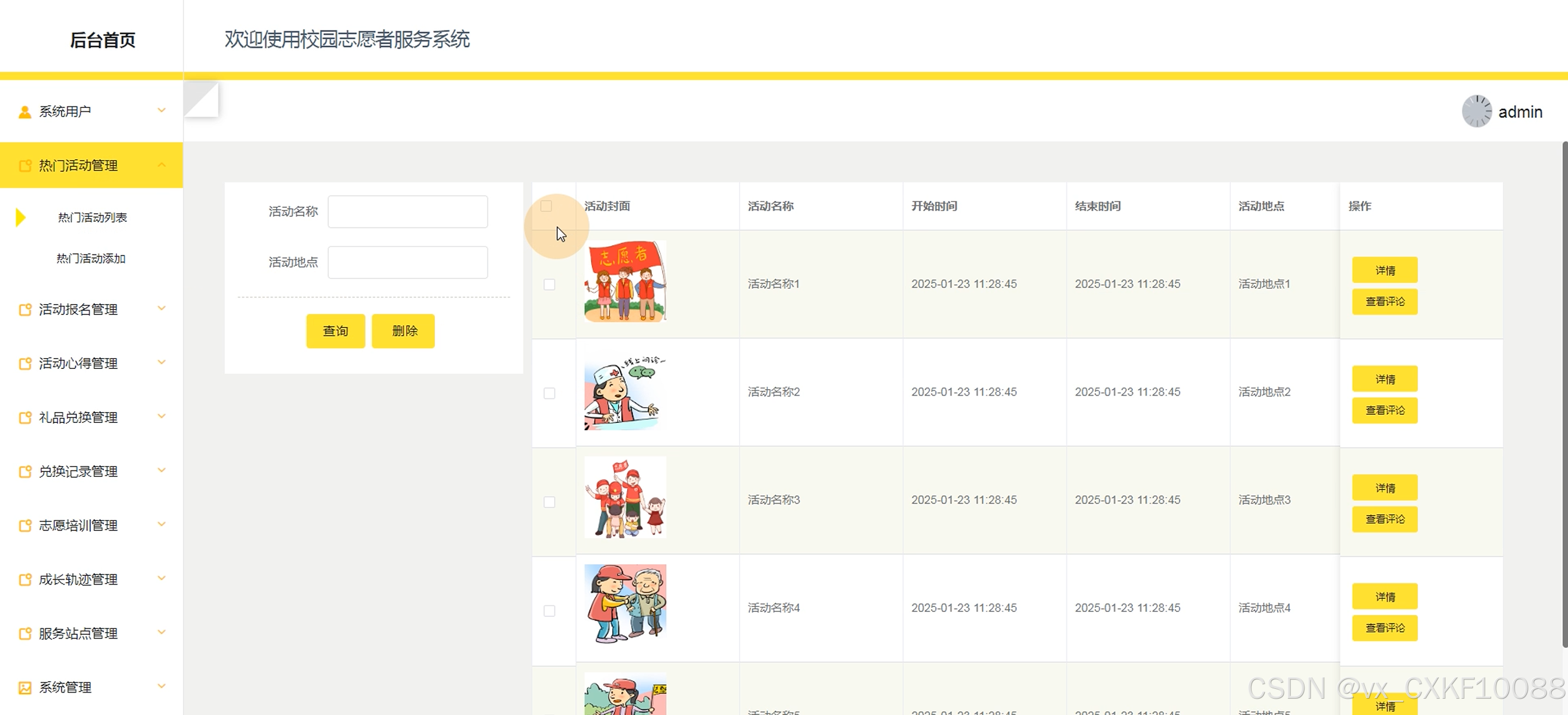Click the 活动报名管理 sidebar icon

point(25,310)
